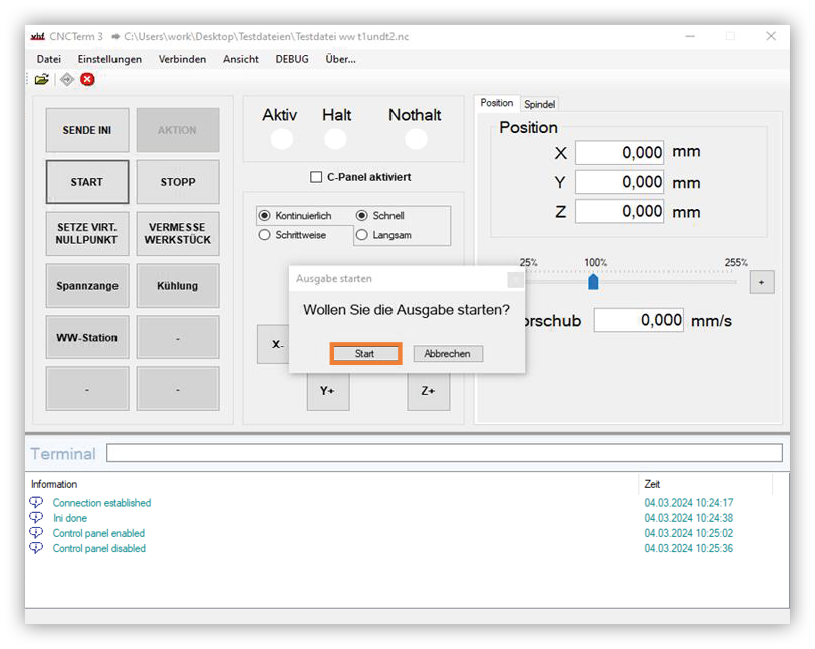Close the Ausgabe starten dialog
The image size is (815, 649).
coord(515,280)
